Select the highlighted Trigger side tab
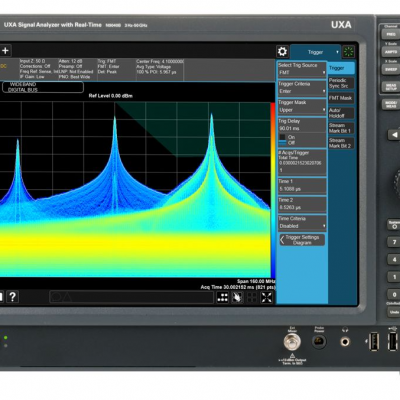Viewport: 400px width, 400px height. pyautogui.click(x=341, y=68)
